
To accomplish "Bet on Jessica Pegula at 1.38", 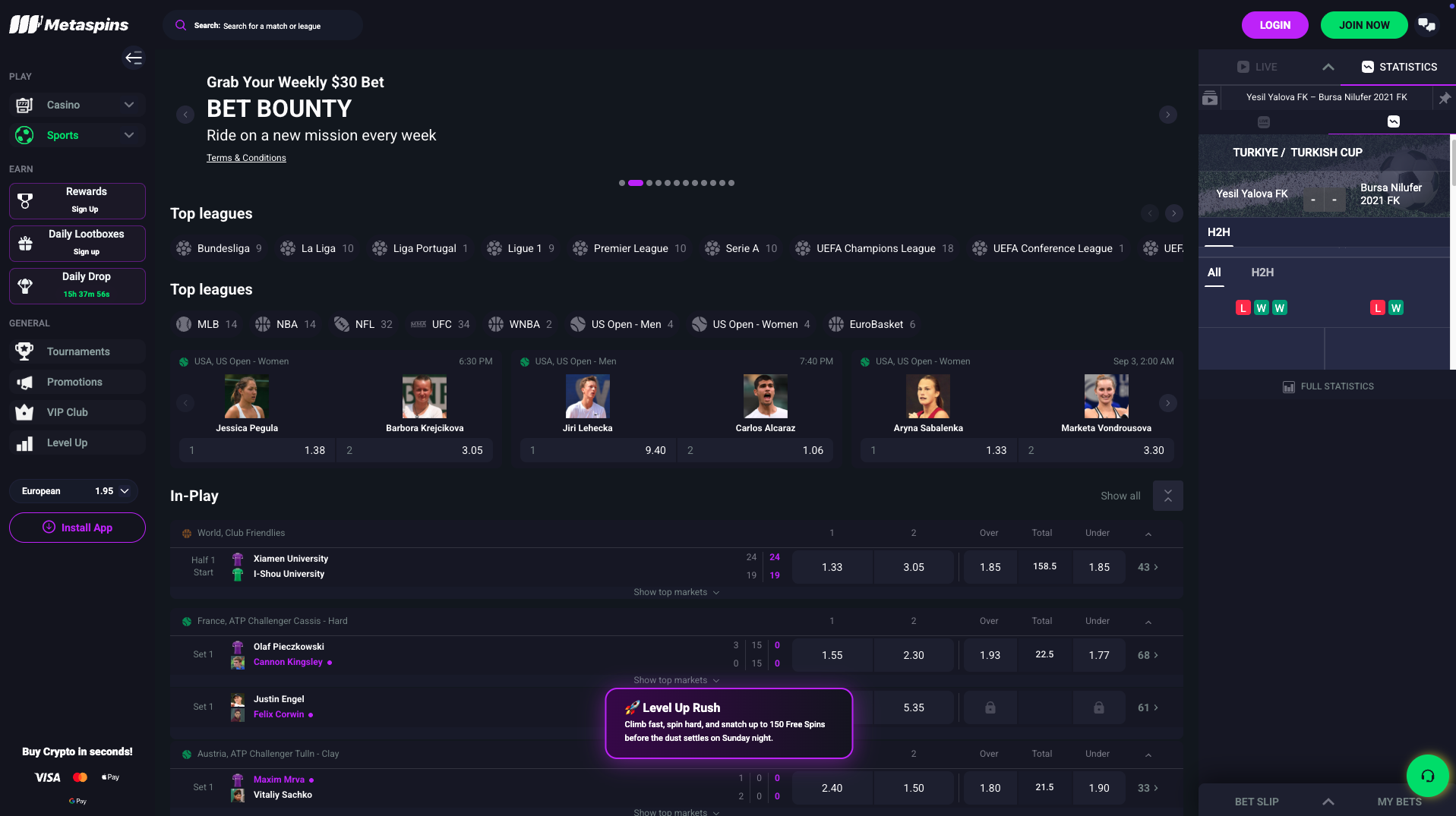I will tap(257, 450).
